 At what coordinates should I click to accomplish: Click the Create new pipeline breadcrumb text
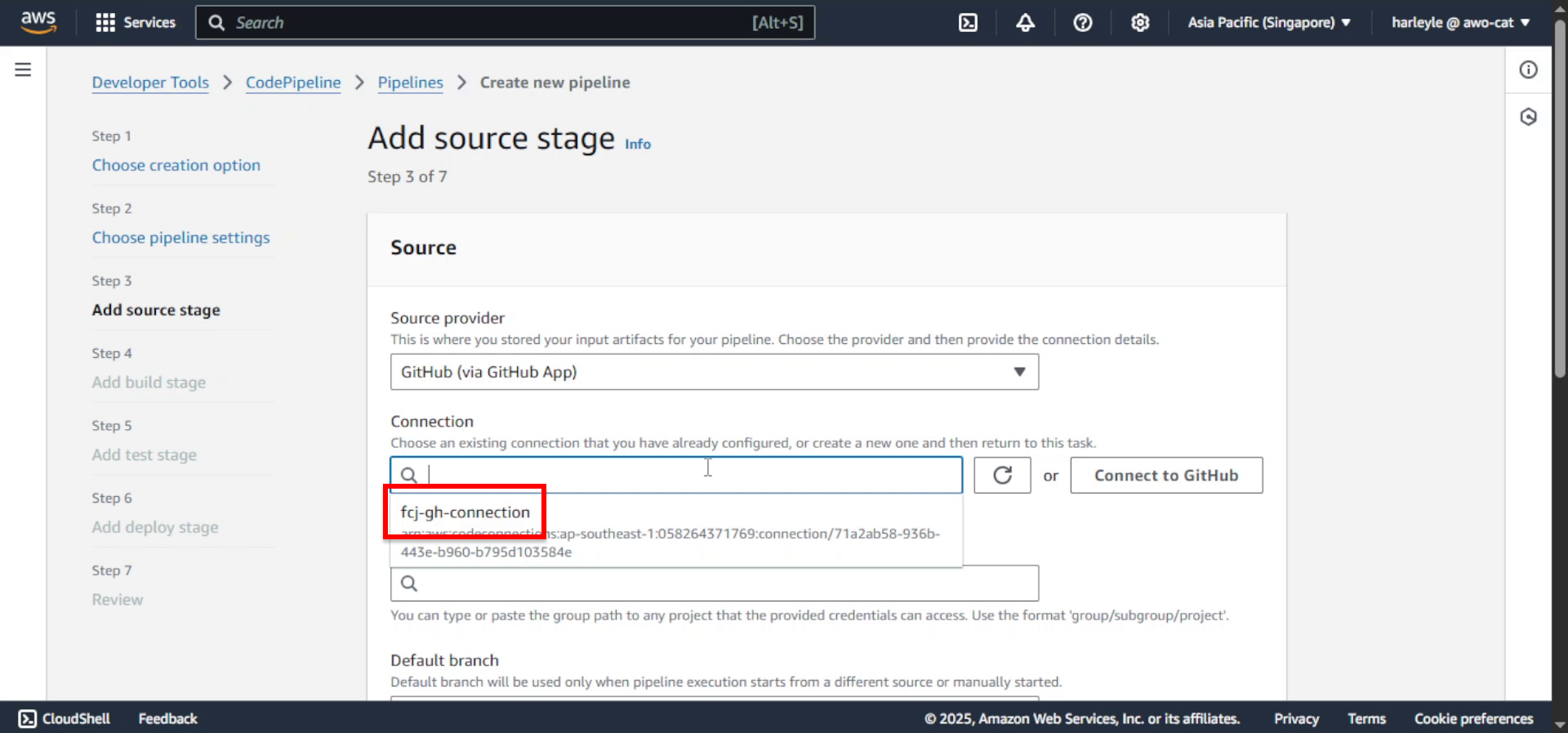point(555,83)
